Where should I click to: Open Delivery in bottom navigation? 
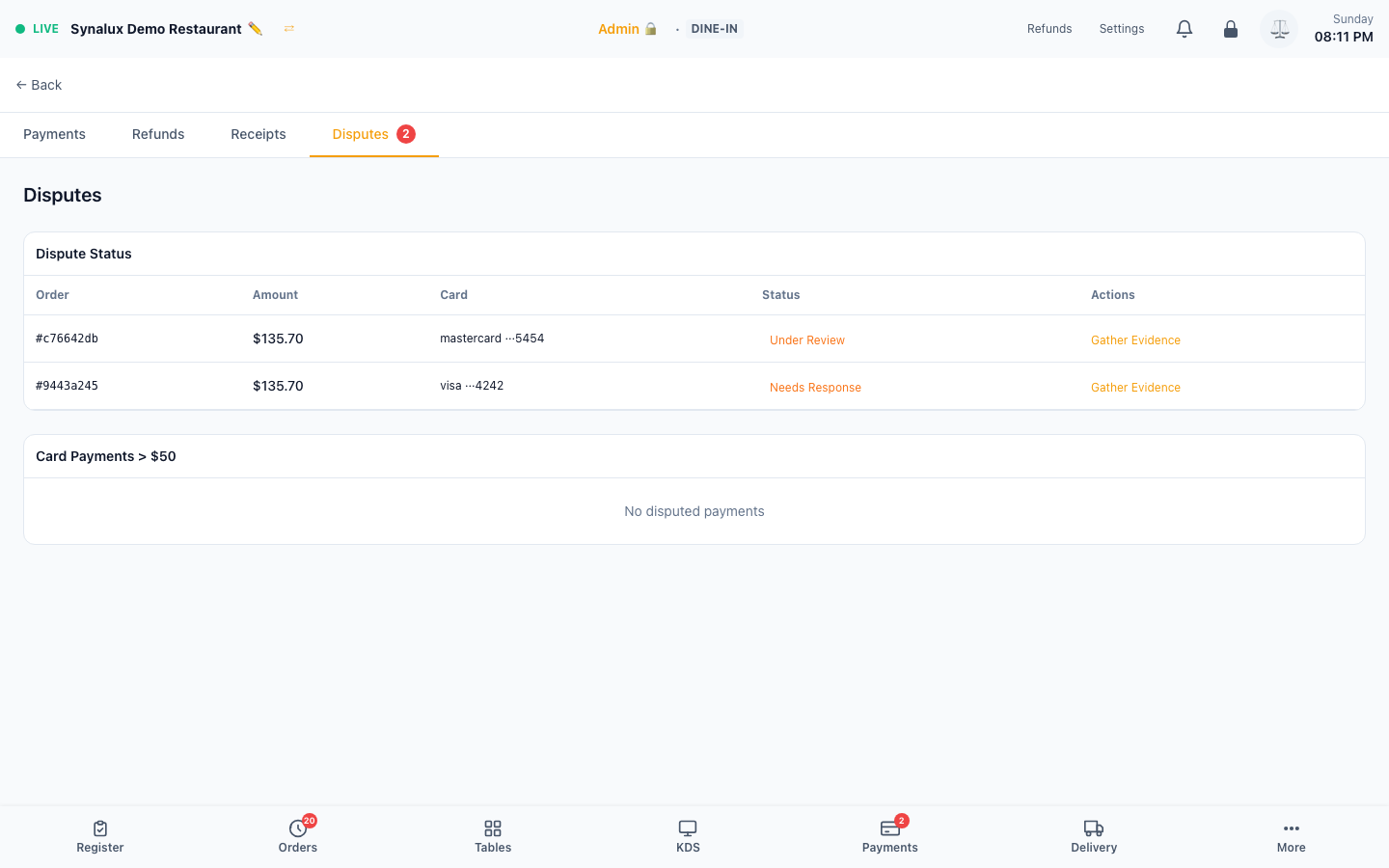(x=1094, y=836)
